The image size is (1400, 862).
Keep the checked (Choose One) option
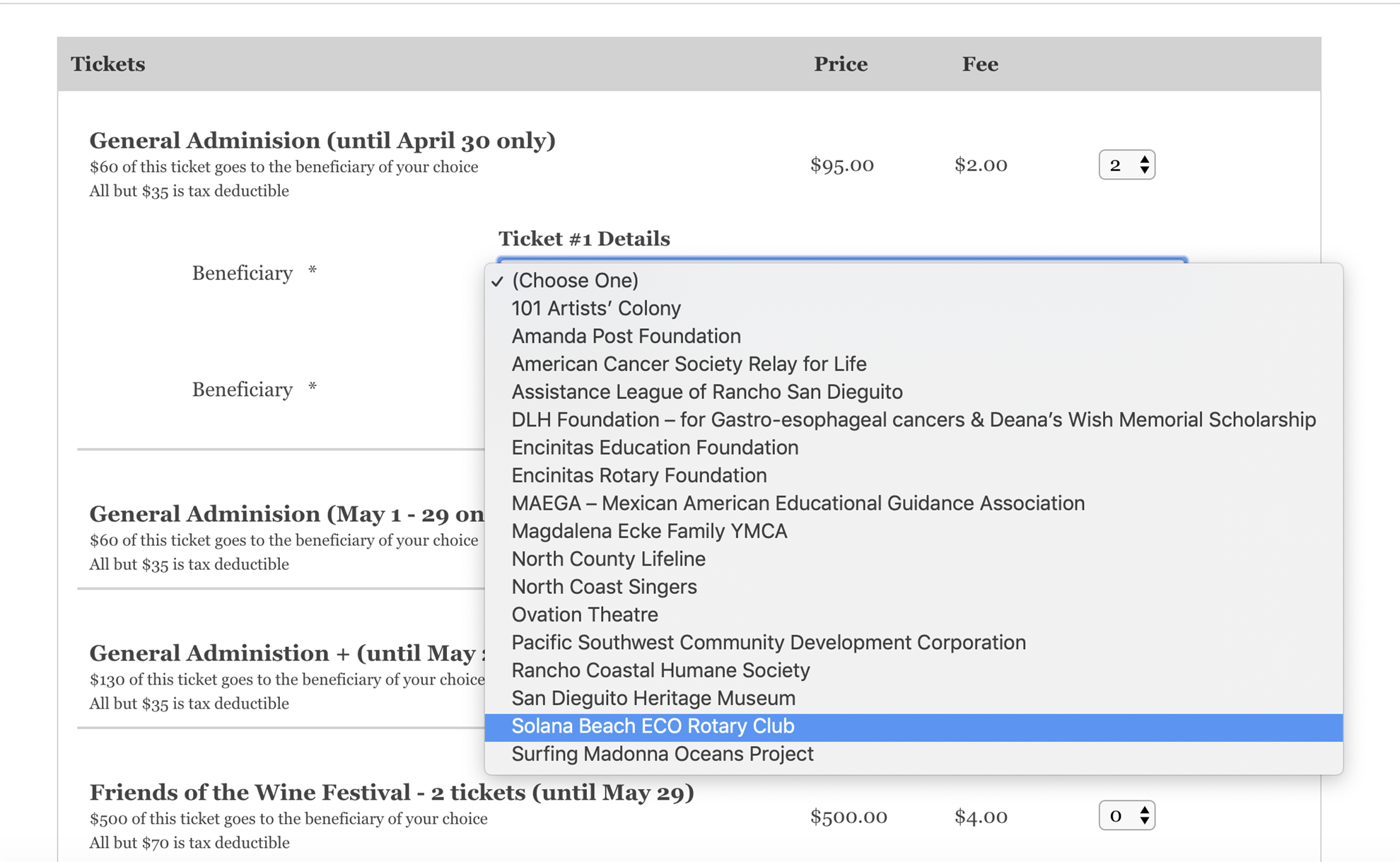[574, 281]
